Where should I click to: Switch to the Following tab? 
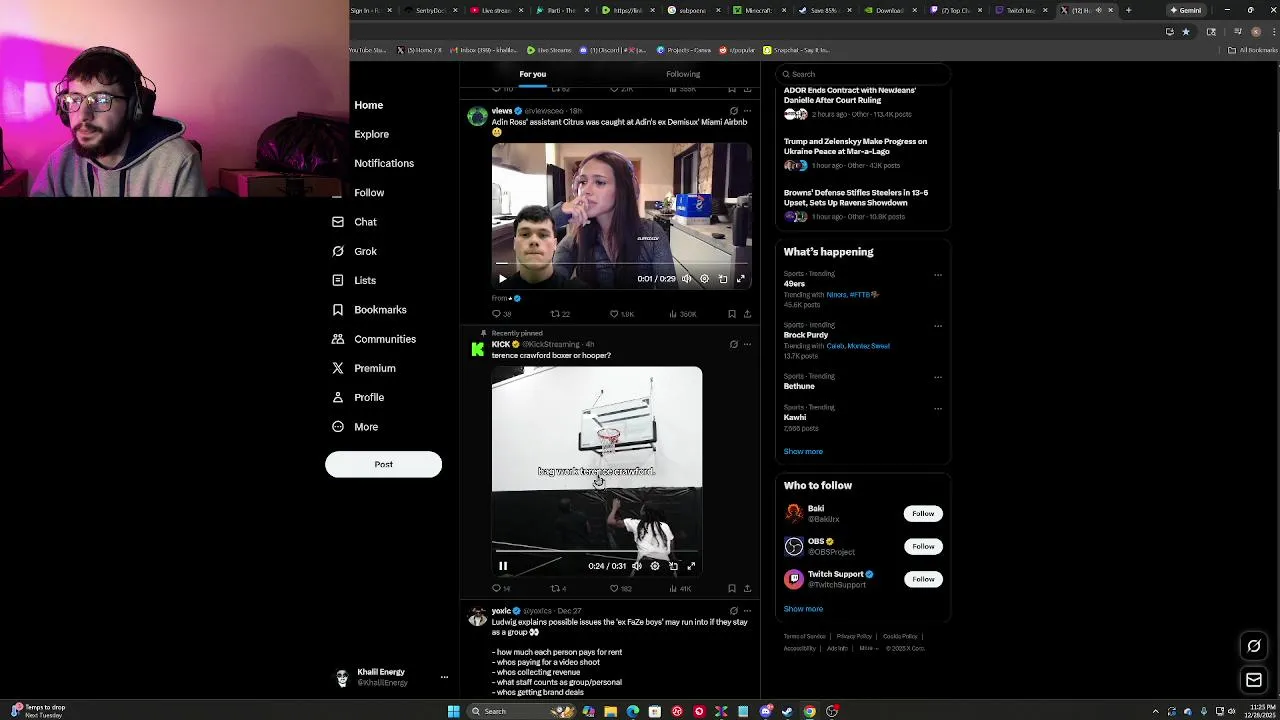point(683,74)
